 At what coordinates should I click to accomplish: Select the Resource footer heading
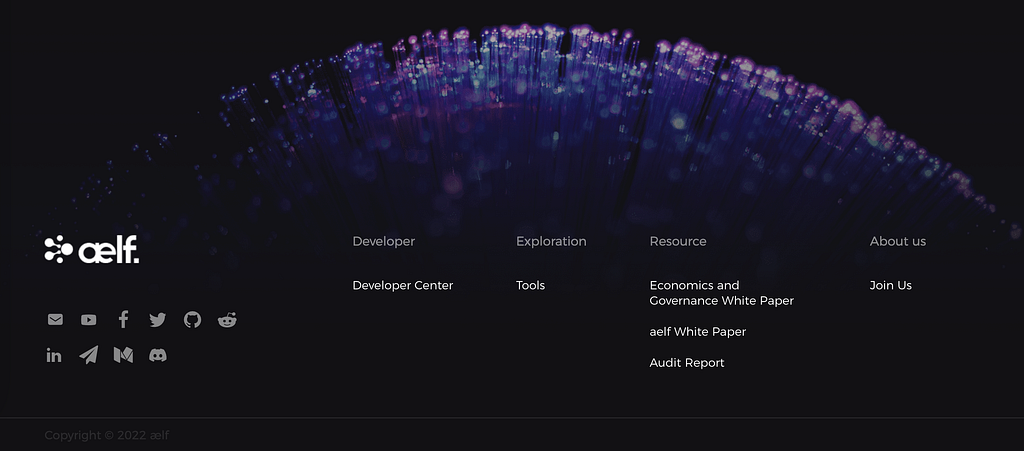click(x=678, y=241)
